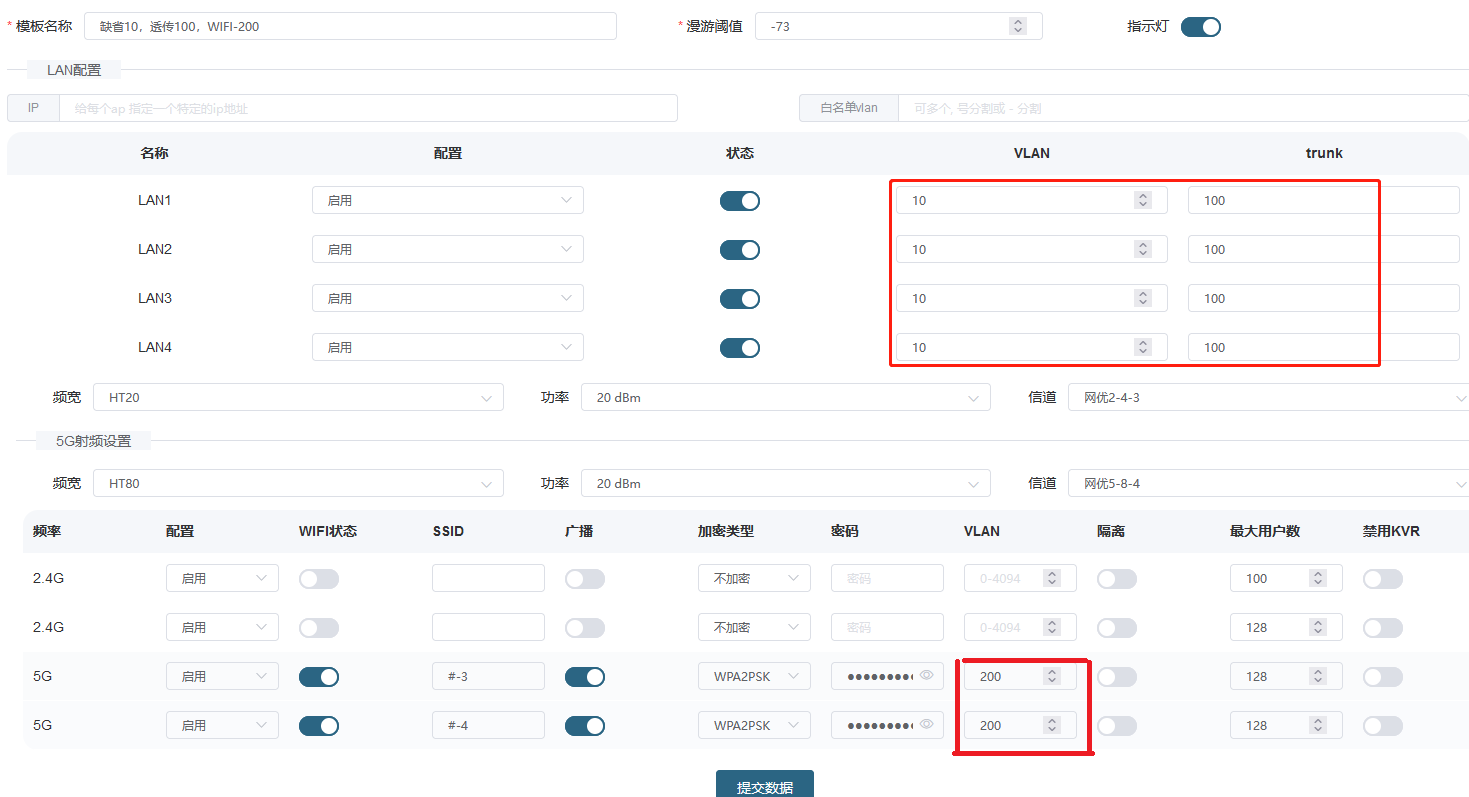
Task: Click the 模板名称 template name field
Action: click(350, 26)
